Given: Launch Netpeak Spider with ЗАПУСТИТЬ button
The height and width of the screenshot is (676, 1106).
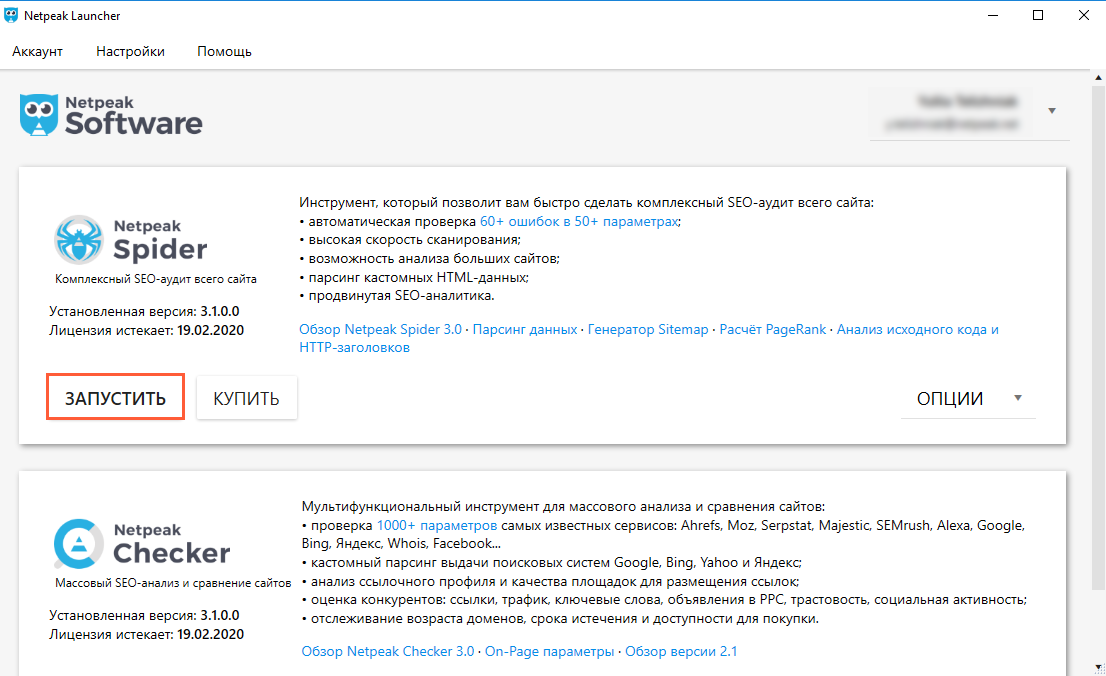Looking at the screenshot, I should [x=116, y=397].
